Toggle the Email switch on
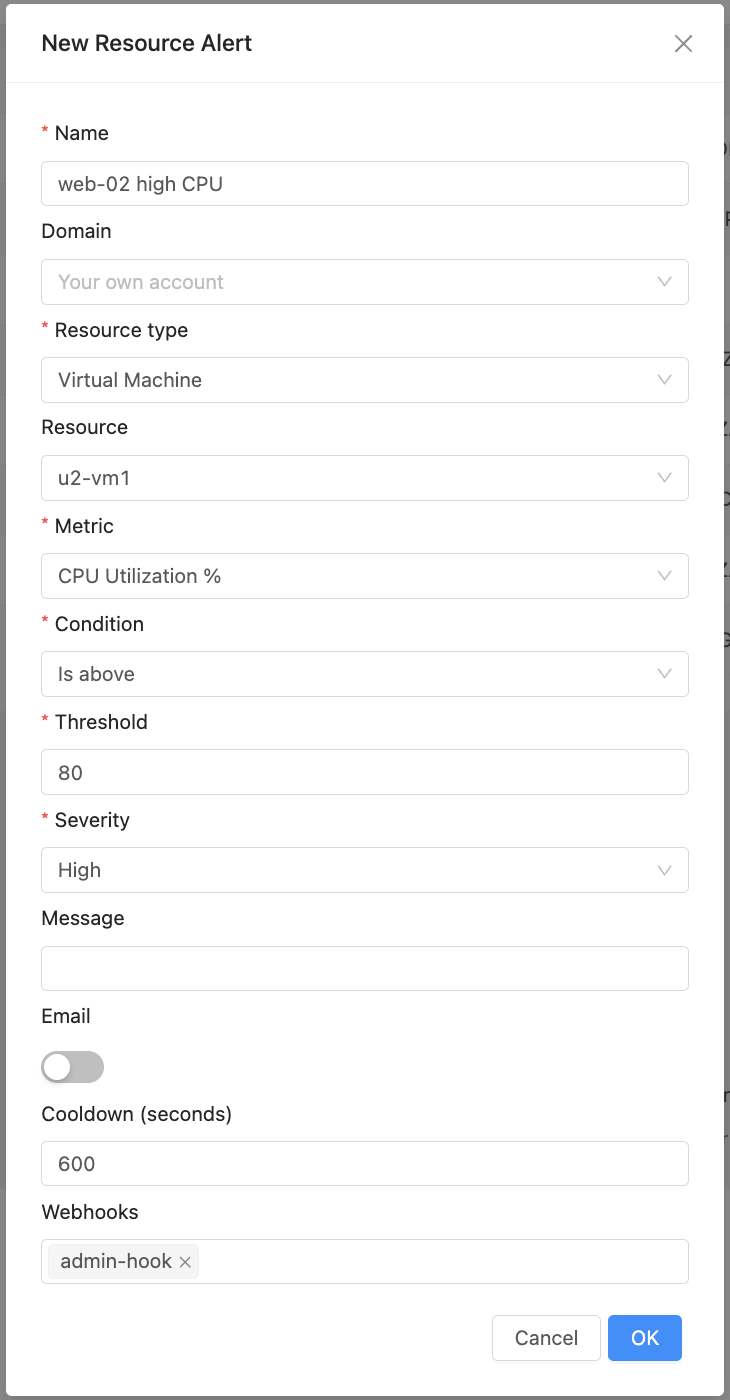 (x=72, y=1067)
